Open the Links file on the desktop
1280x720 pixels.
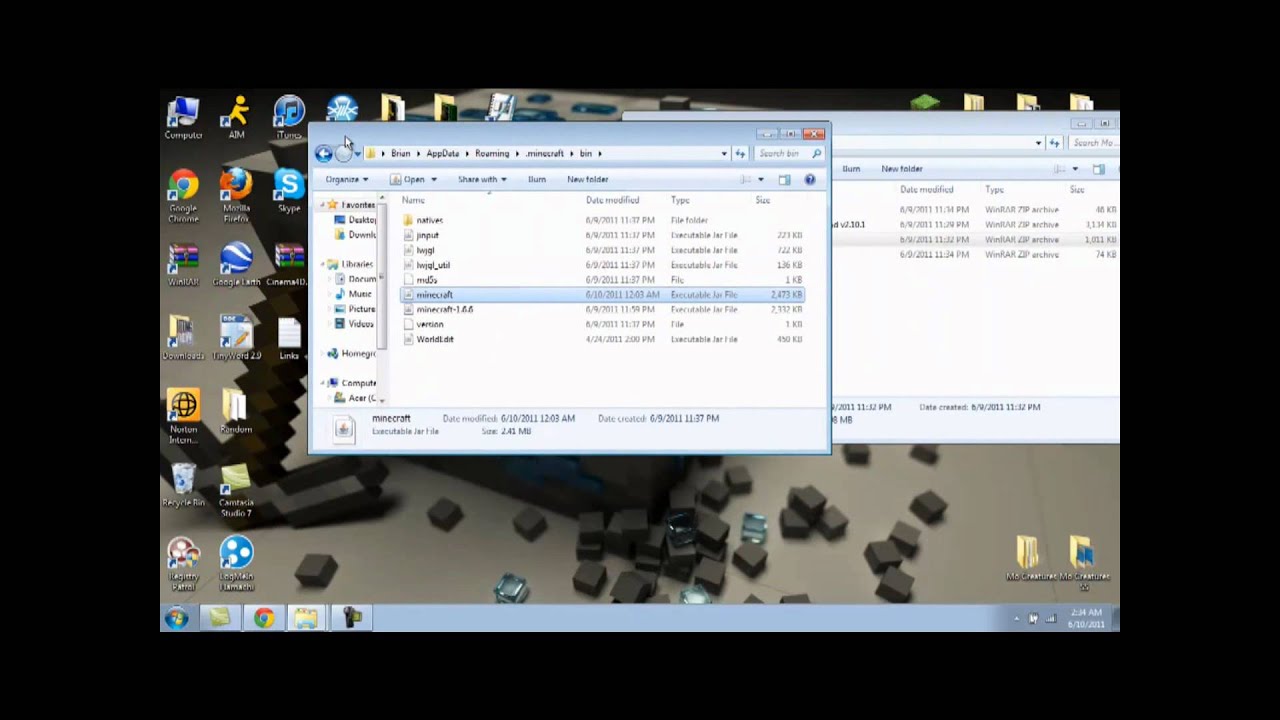(289, 339)
